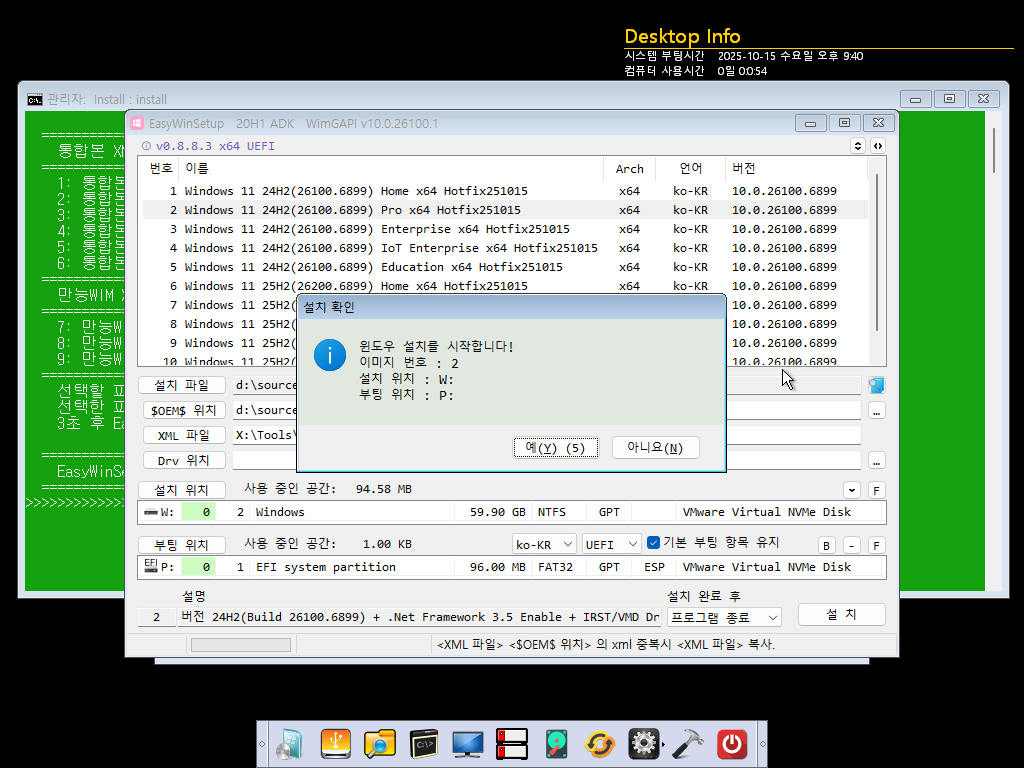
Task: Click the progress bar in the status bar
Action: point(241,645)
